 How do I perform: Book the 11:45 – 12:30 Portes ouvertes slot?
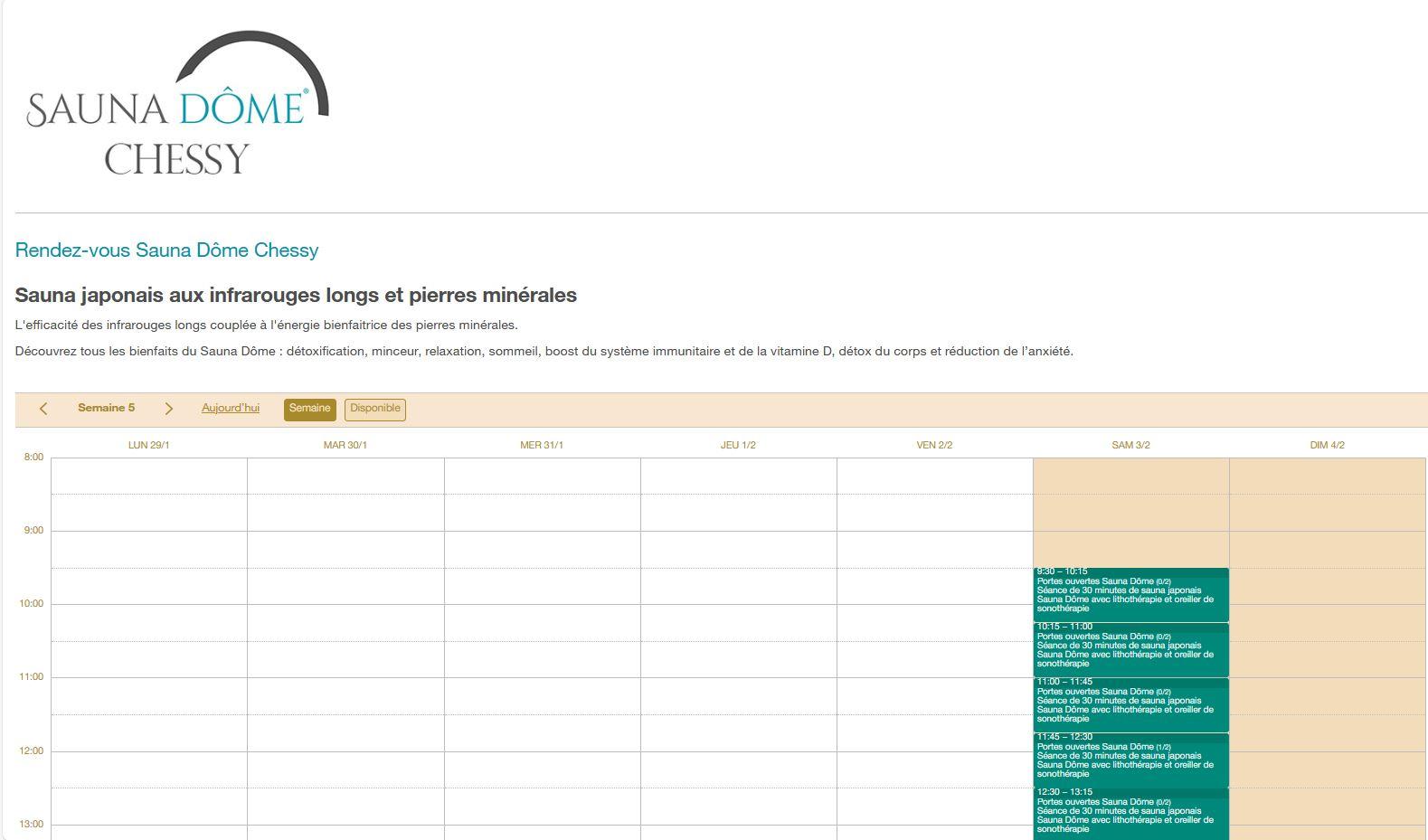[x=1130, y=760]
